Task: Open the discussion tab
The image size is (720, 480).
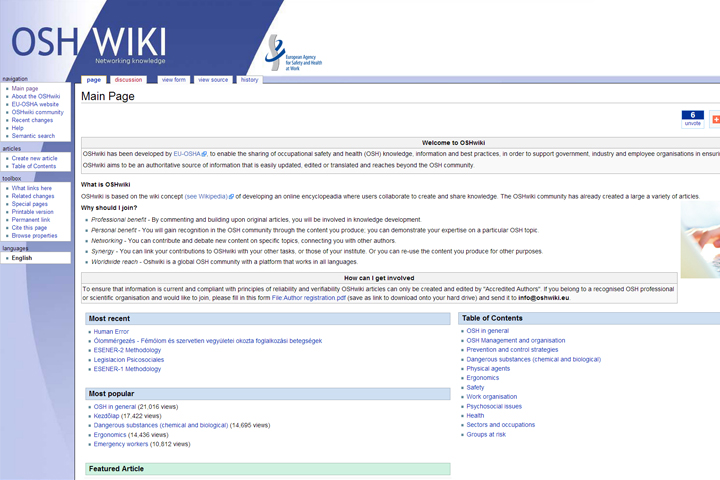Action: [x=128, y=80]
